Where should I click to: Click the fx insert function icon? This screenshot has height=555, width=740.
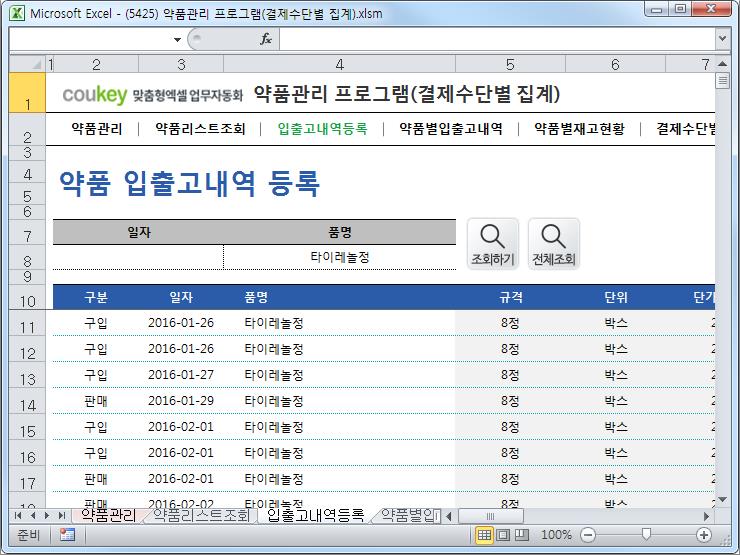(x=266, y=39)
